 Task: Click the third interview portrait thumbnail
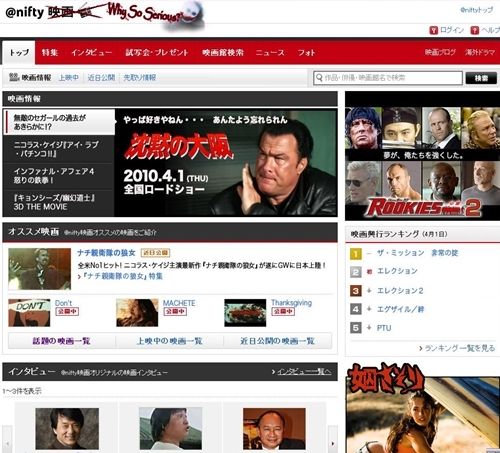pos(274,429)
